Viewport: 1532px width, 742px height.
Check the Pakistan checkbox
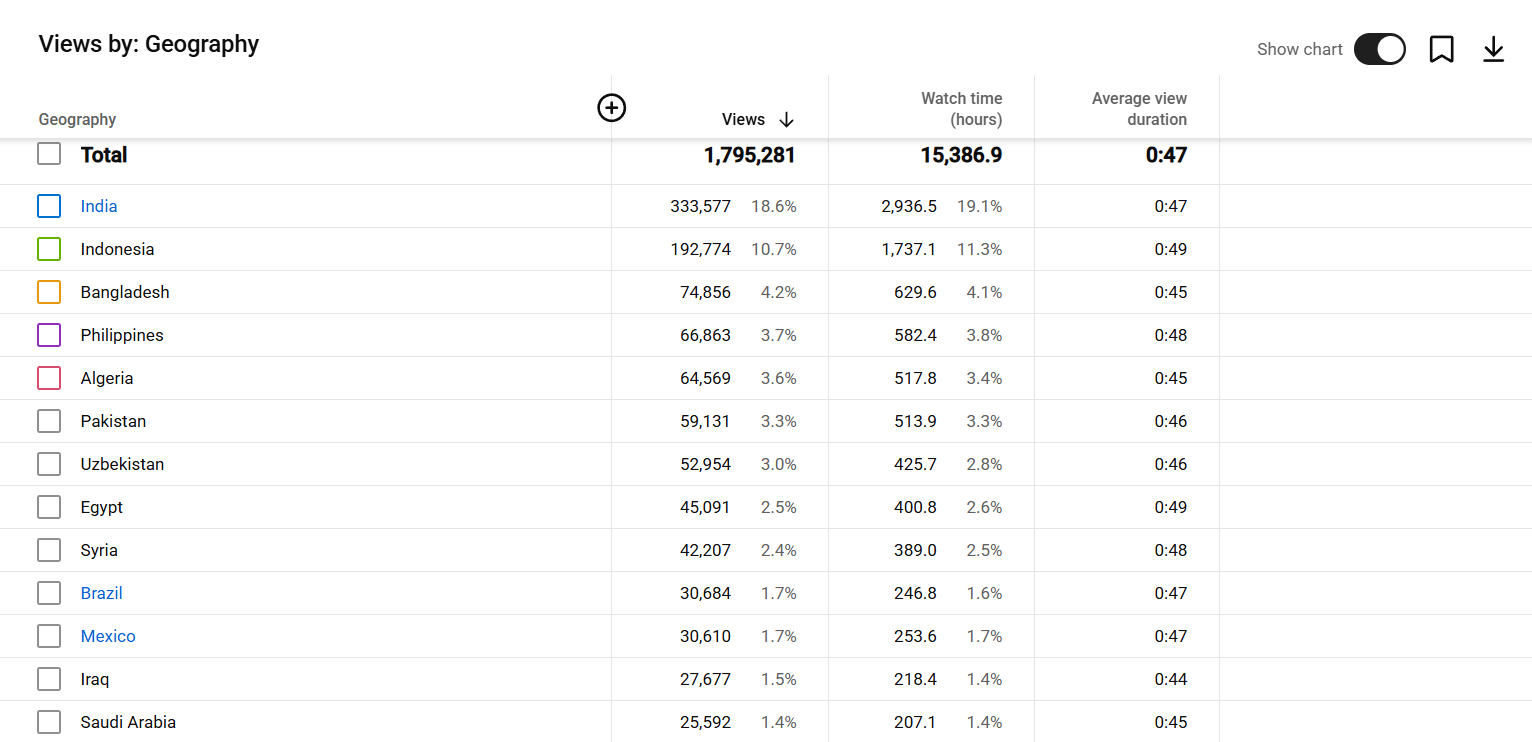pos(49,421)
